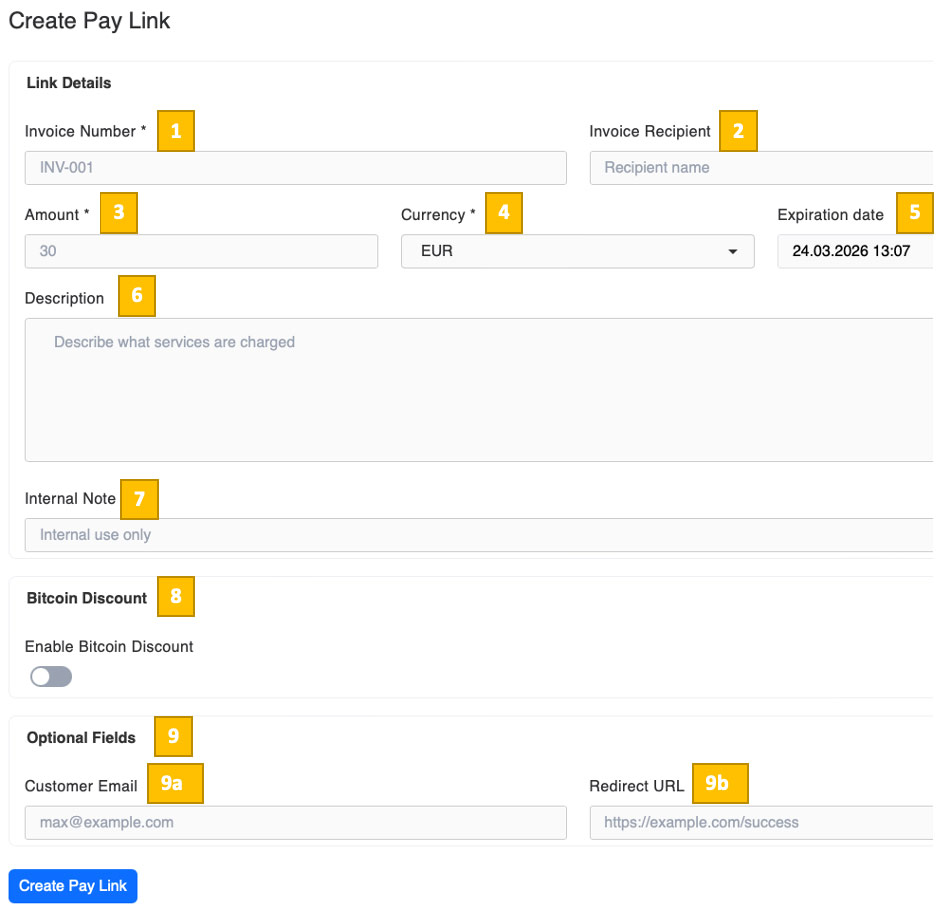Click the orange badge 6 beside Description
Image resolution: width=938 pixels, height=914 pixels.
tap(137, 296)
